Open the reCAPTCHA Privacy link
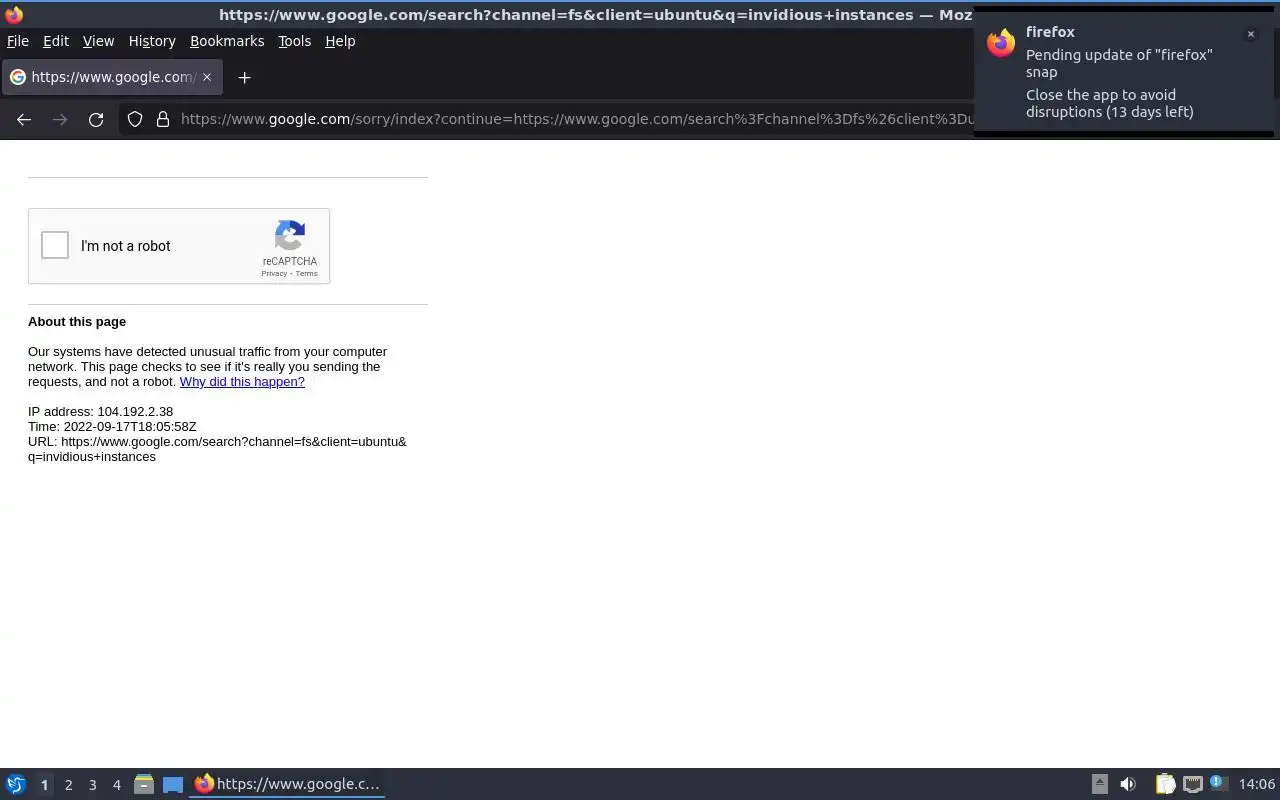Screen dimensions: 1280x800 point(274,273)
